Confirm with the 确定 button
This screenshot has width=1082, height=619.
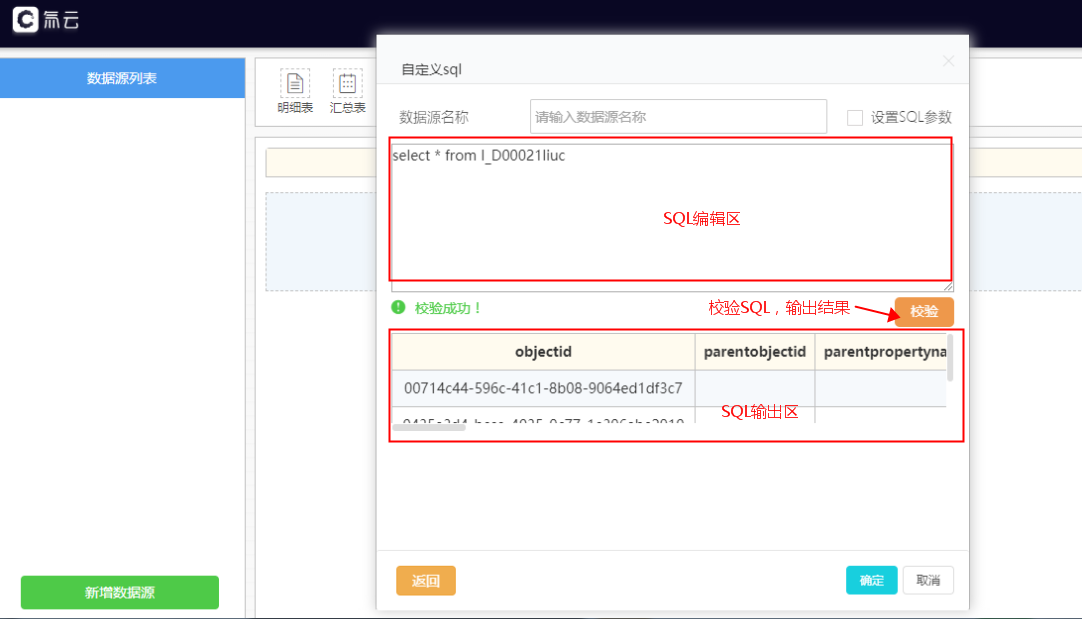click(x=871, y=581)
